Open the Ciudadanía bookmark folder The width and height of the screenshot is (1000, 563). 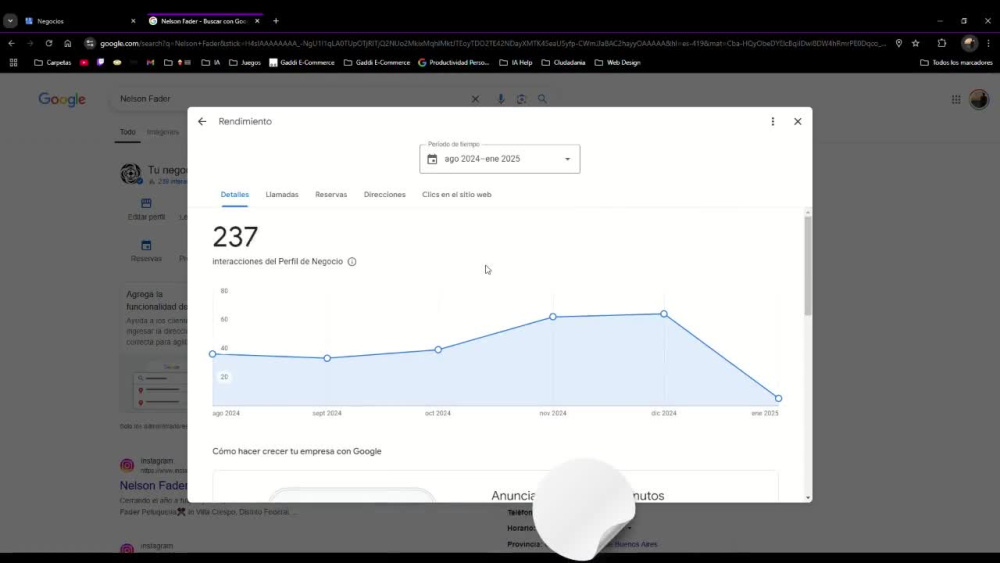(x=563, y=62)
